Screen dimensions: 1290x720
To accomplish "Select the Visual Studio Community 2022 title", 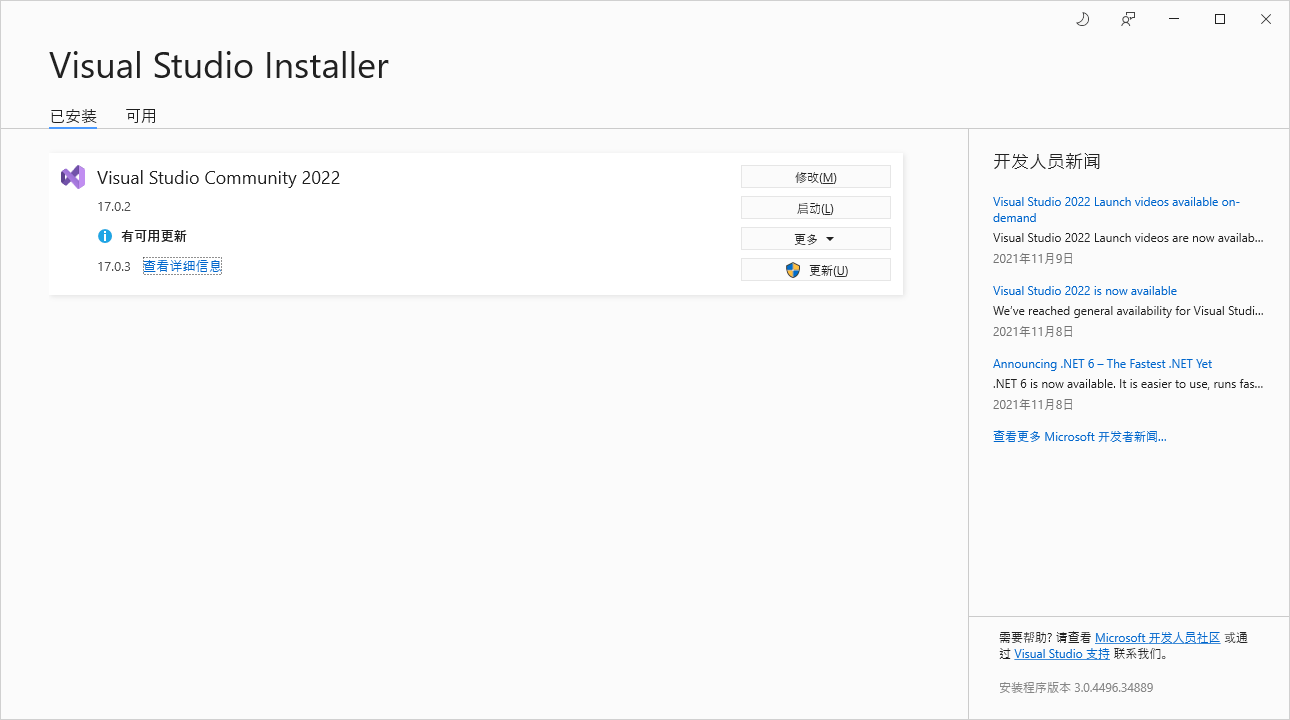I will [x=218, y=178].
